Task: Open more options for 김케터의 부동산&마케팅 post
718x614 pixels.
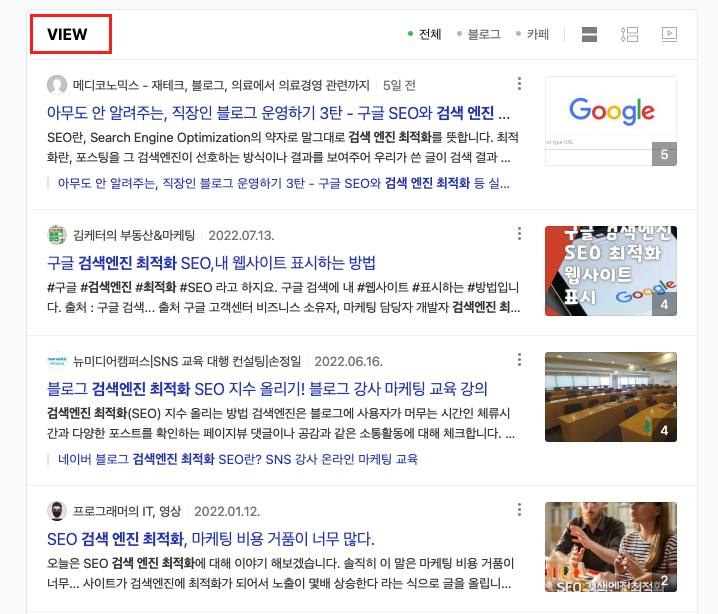Action: tap(519, 234)
